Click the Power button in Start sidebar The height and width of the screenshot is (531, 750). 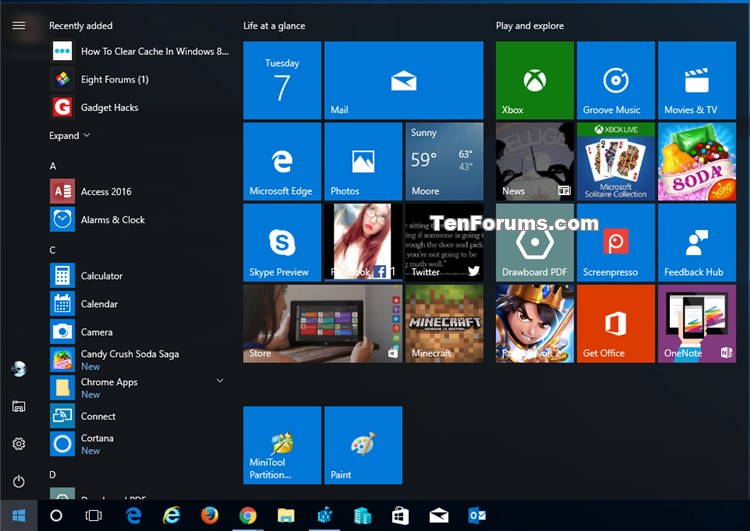coord(19,481)
